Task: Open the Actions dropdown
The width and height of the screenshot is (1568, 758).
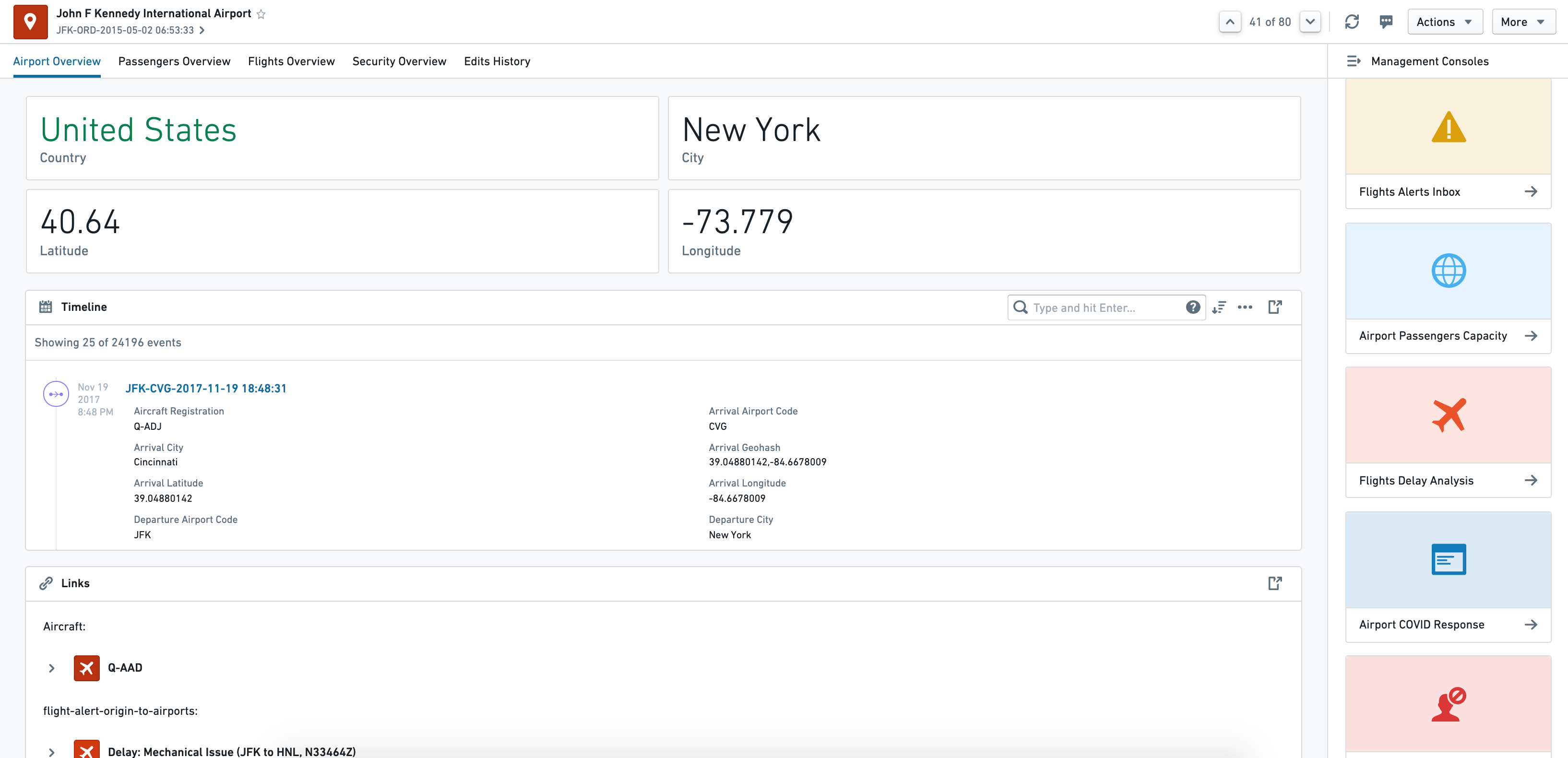Action: (1444, 22)
